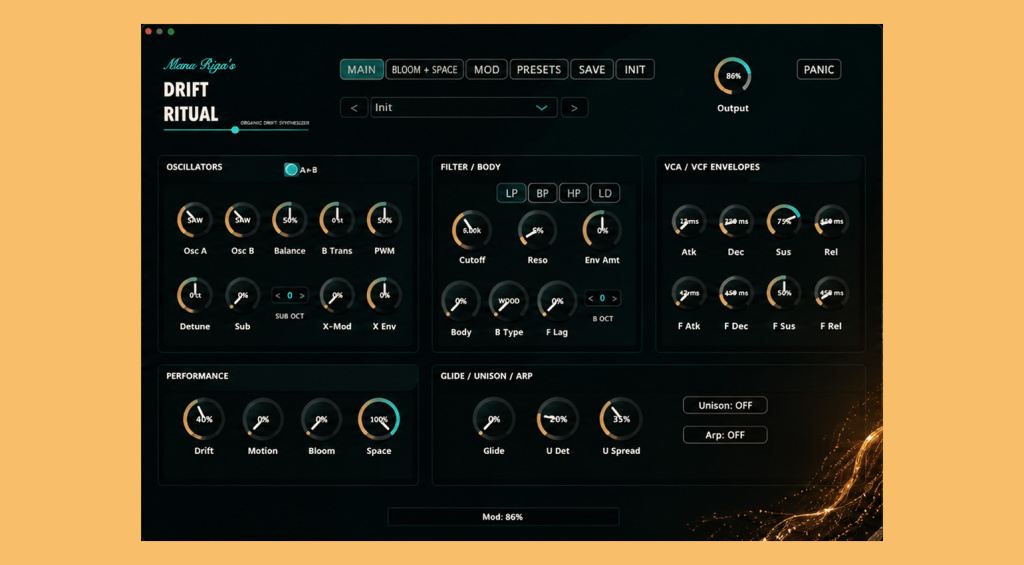Click the F Dec knob
Screen dimensions: 1024x565
coord(736,293)
